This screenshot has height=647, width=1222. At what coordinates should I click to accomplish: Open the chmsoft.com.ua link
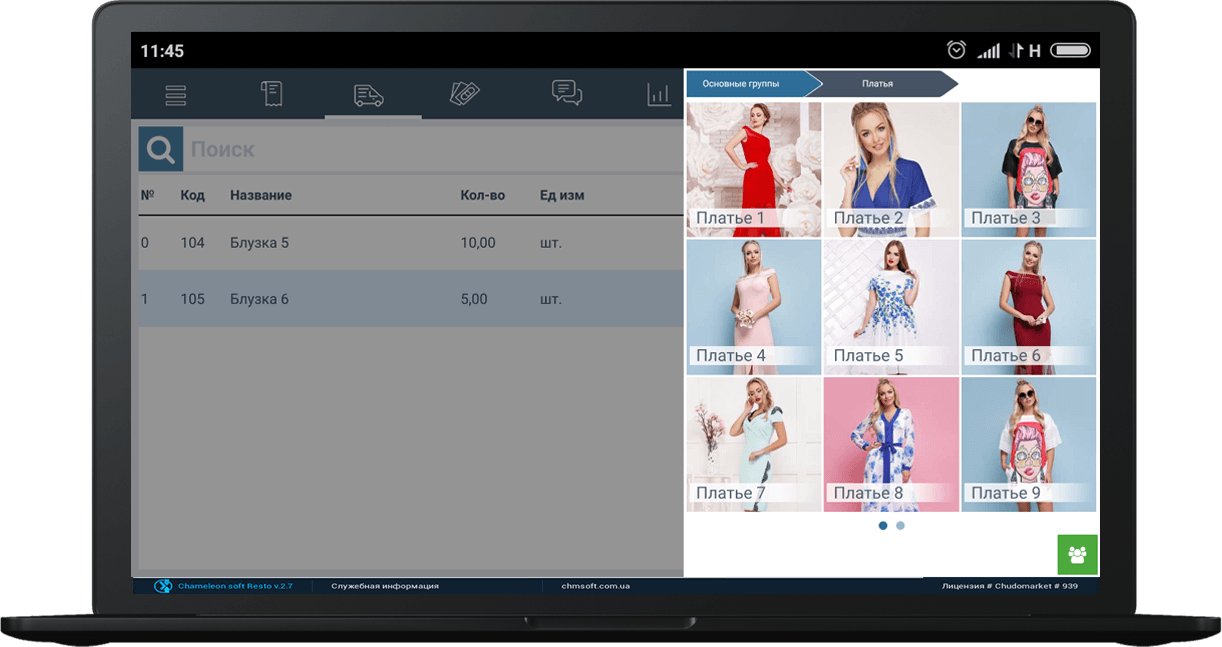coord(595,586)
